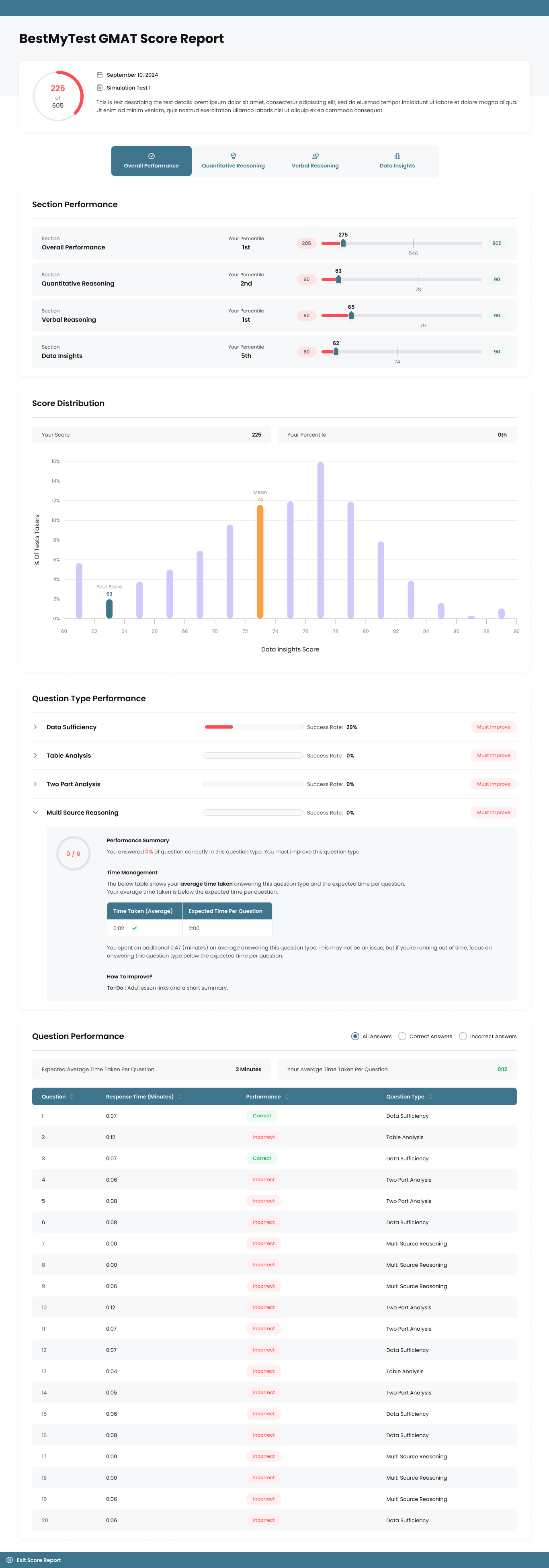Viewport: 549px width, 1568px height.
Task: Open the Overall Performance tab
Action: 151,161
